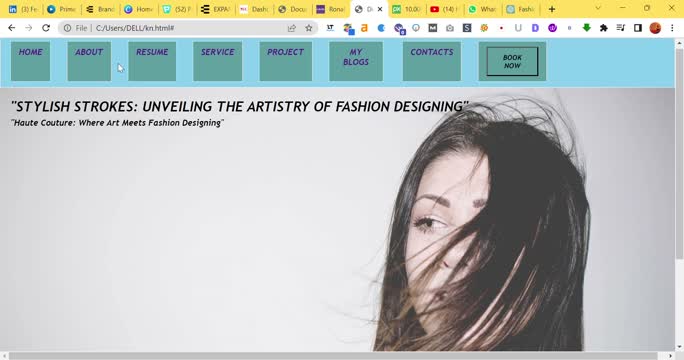Open the blue crescent extension icon

pyautogui.click(x=381, y=28)
